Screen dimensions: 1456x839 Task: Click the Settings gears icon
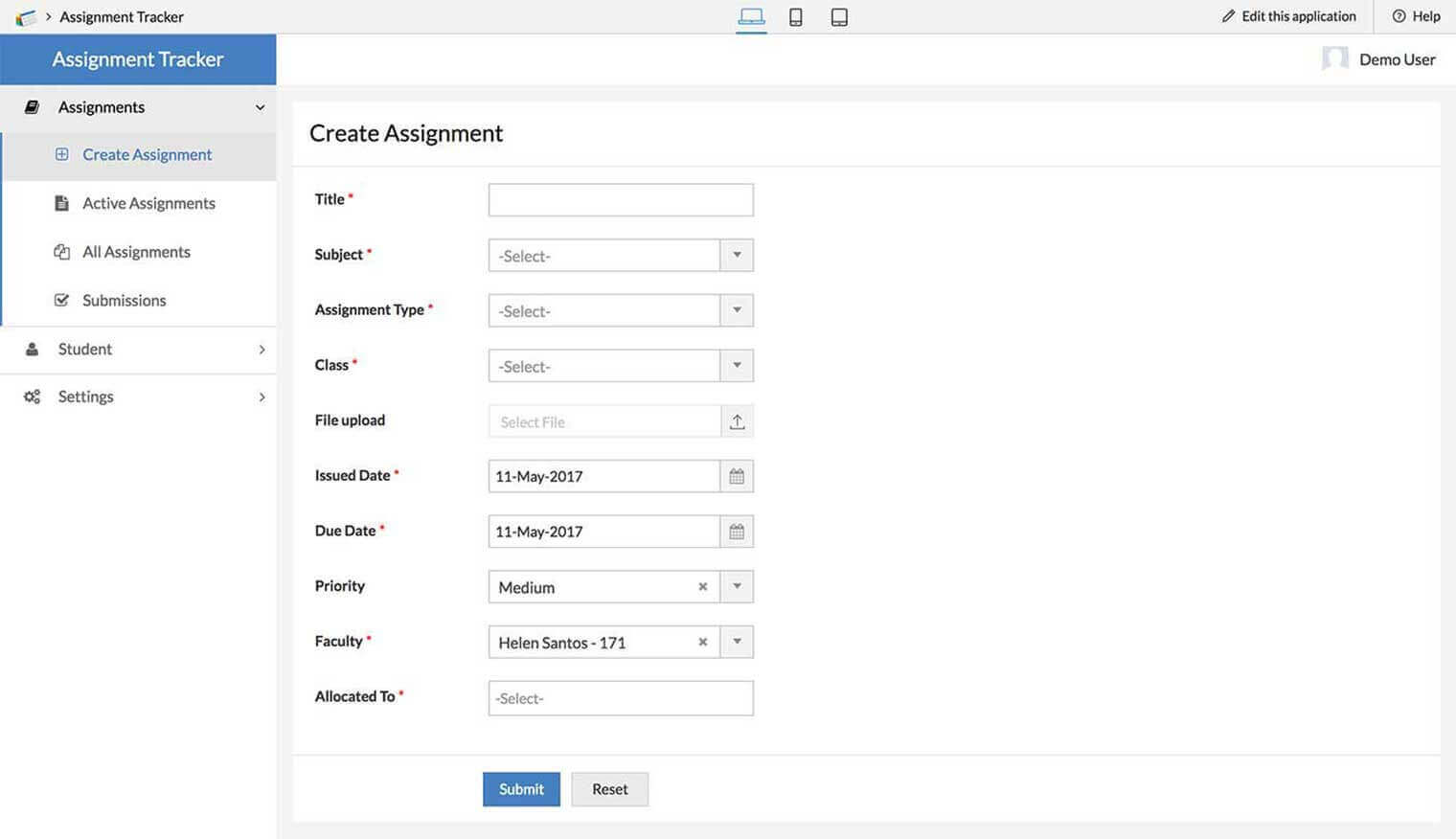click(x=32, y=397)
